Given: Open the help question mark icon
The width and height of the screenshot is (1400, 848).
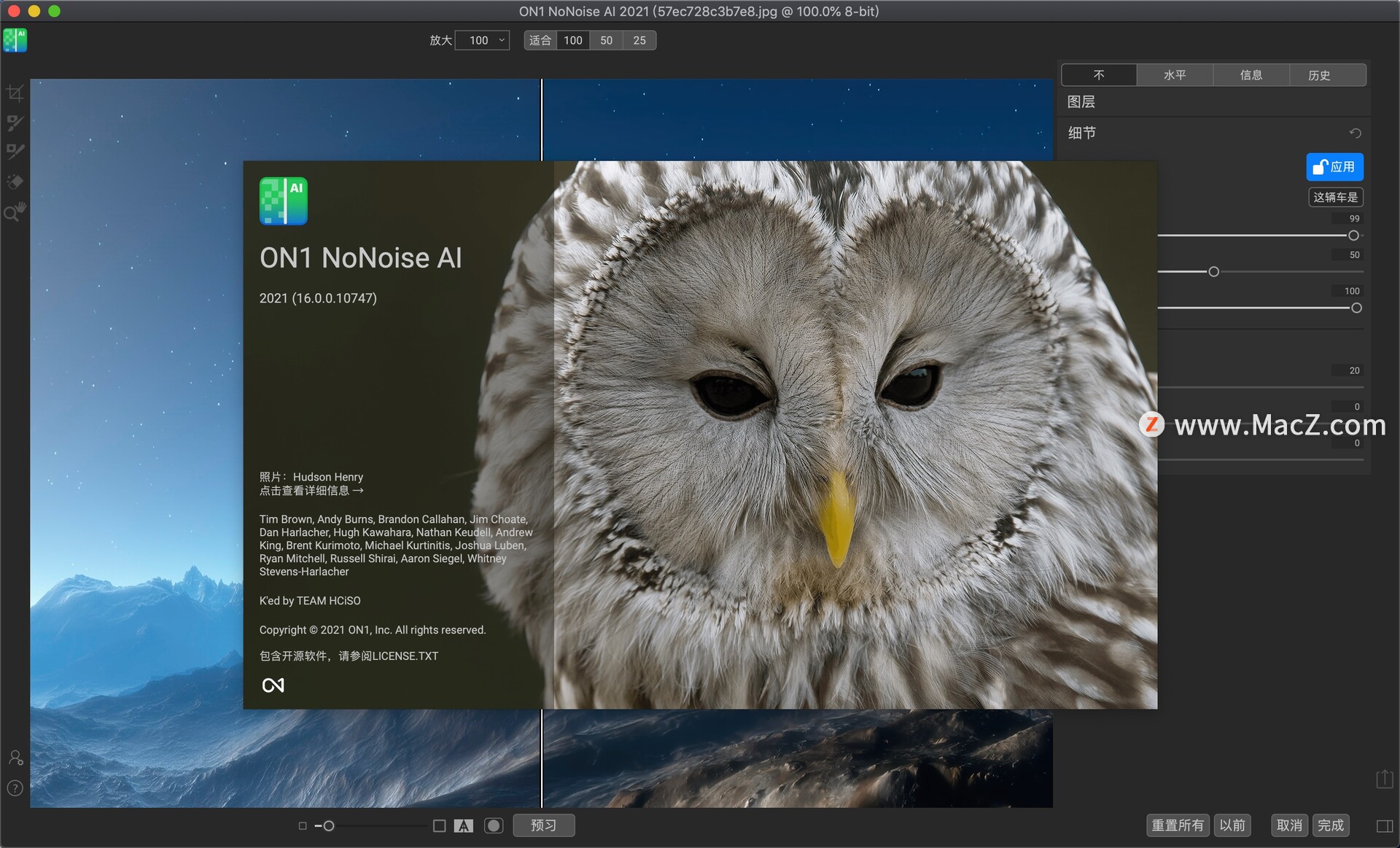Looking at the screenshot, I should [x=15, y=788].
